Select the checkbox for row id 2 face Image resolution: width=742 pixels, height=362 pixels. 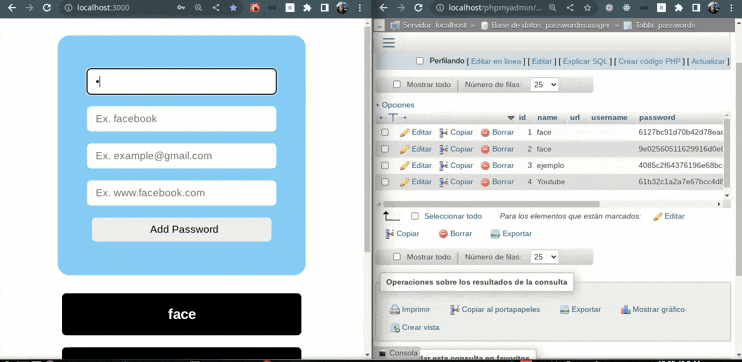385,149
